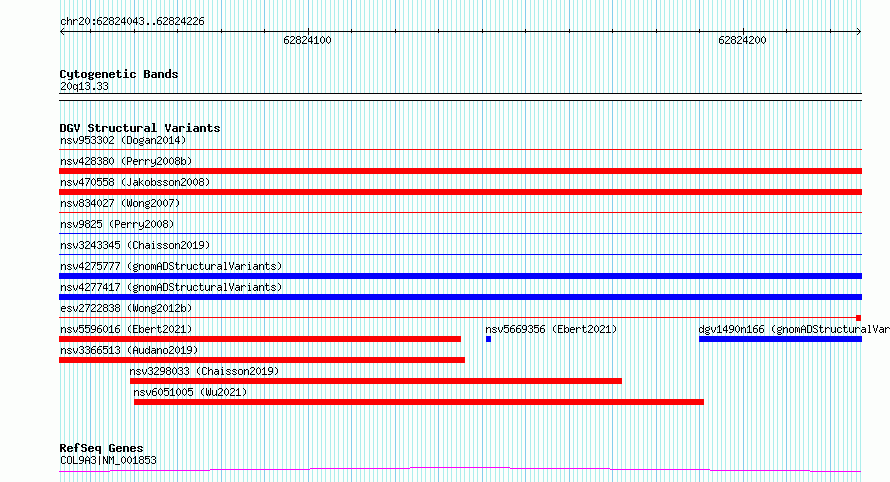Click nsv3366513 (Audano2019) label
The image size is (890, 482).
(129, 350)
